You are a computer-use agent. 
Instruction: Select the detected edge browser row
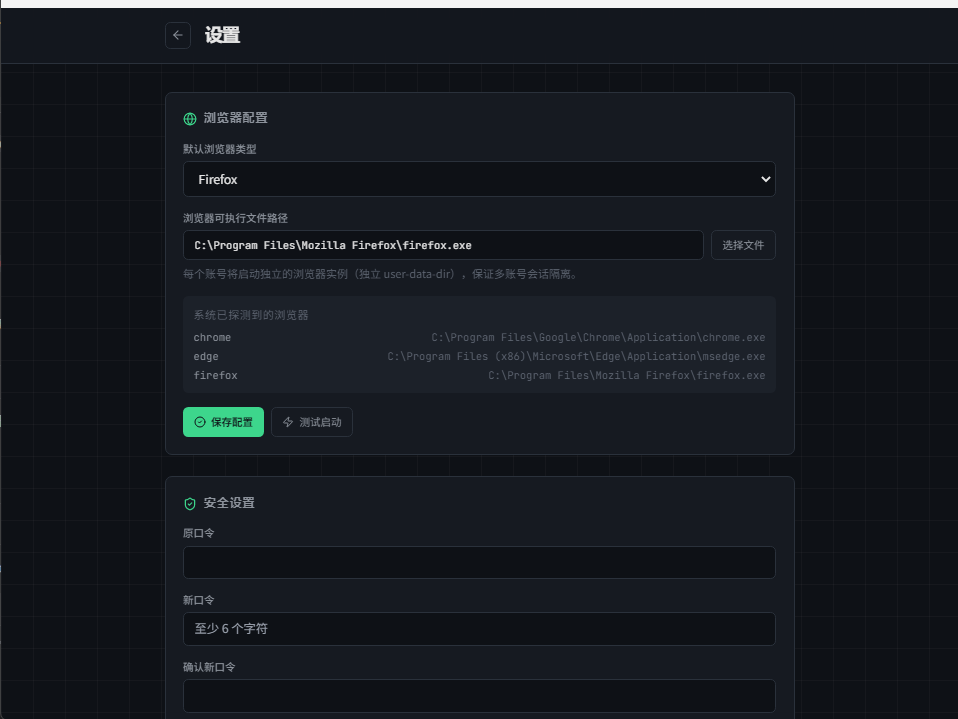(479, 356)
